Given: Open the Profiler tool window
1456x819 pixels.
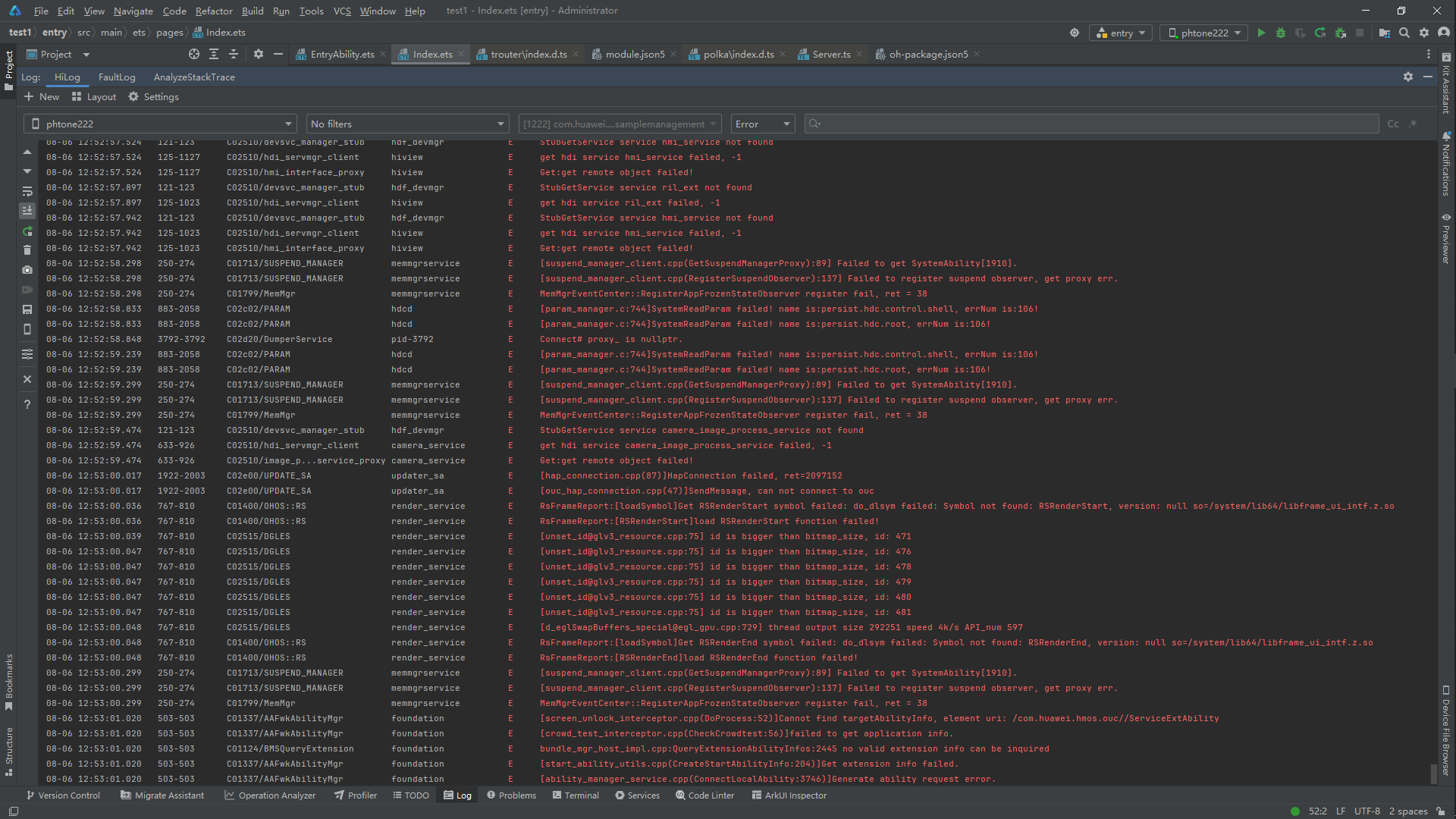Looking at the screenshot, I should pos(356,795).
